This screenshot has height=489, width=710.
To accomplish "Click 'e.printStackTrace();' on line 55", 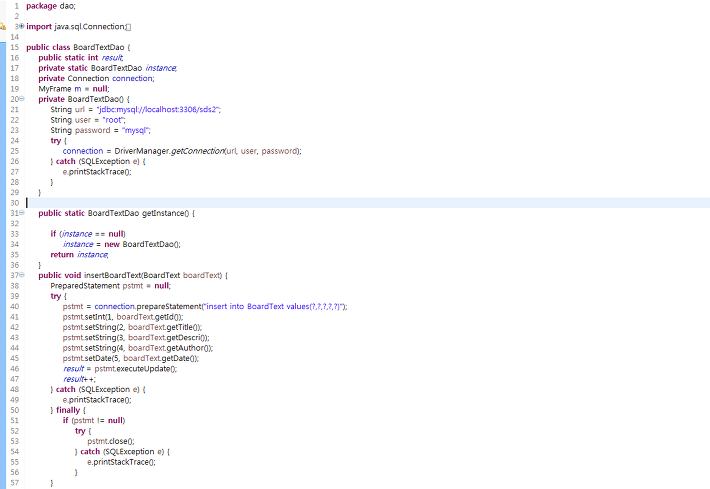I will click(121, 462).
